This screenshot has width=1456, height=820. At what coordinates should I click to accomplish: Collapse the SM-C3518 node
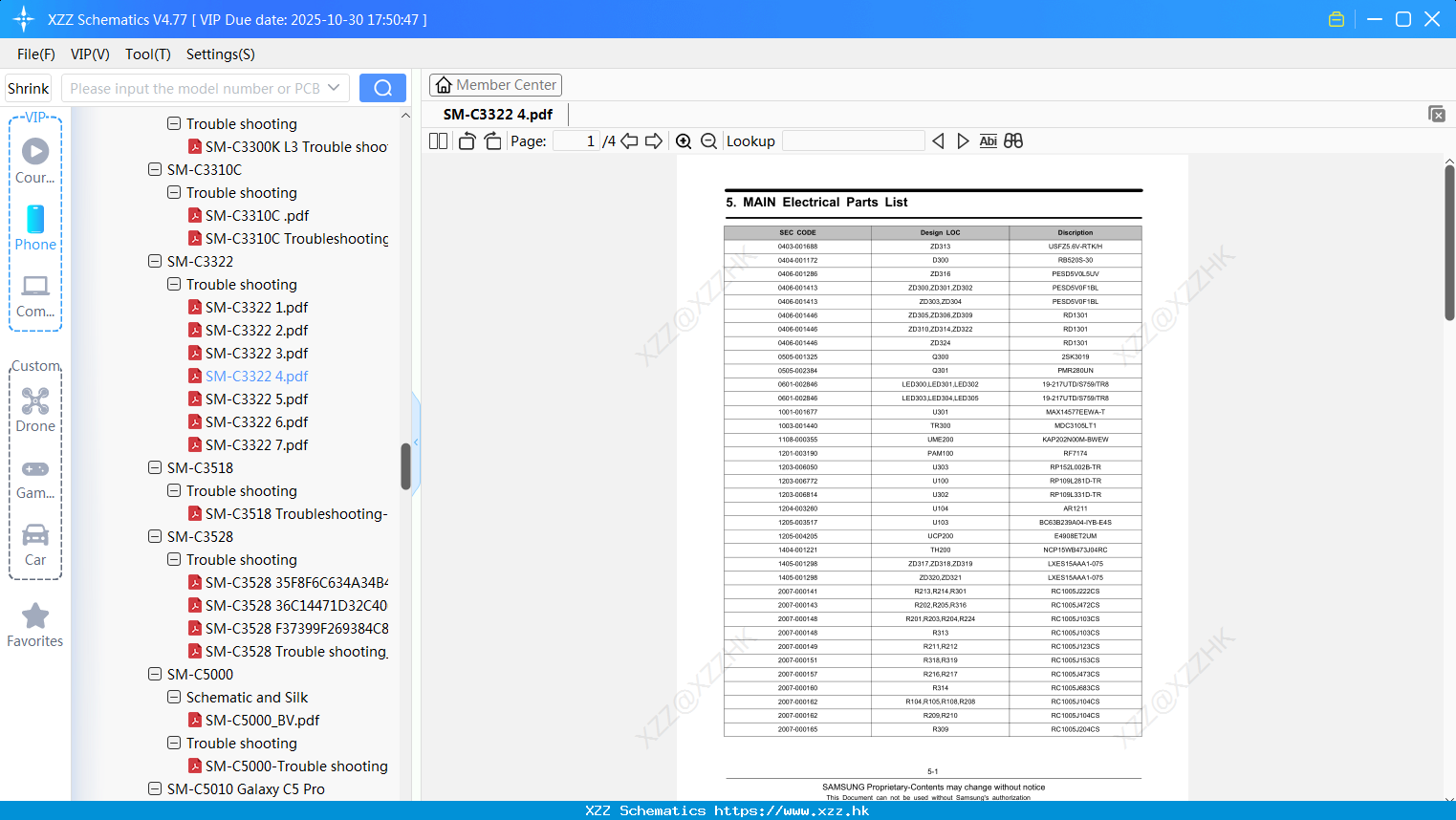pos(155,467)
